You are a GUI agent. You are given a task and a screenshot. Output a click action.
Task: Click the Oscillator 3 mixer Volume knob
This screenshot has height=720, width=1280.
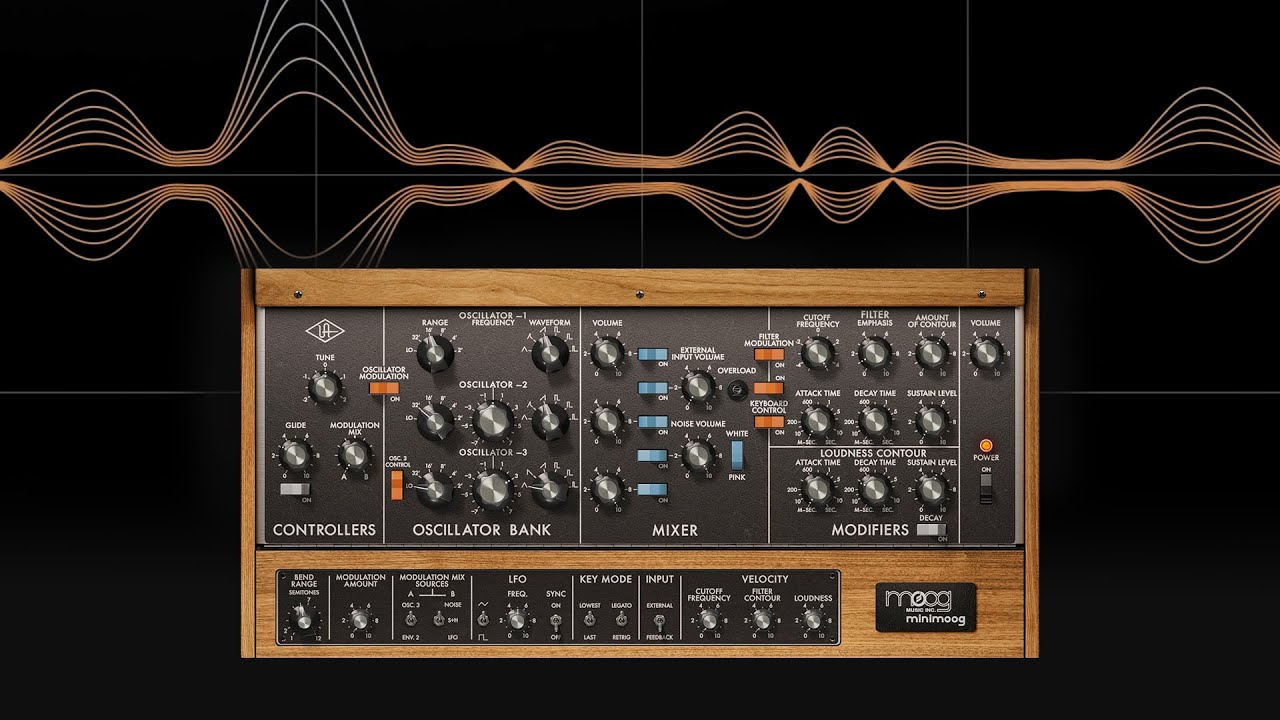pos(606,490)
